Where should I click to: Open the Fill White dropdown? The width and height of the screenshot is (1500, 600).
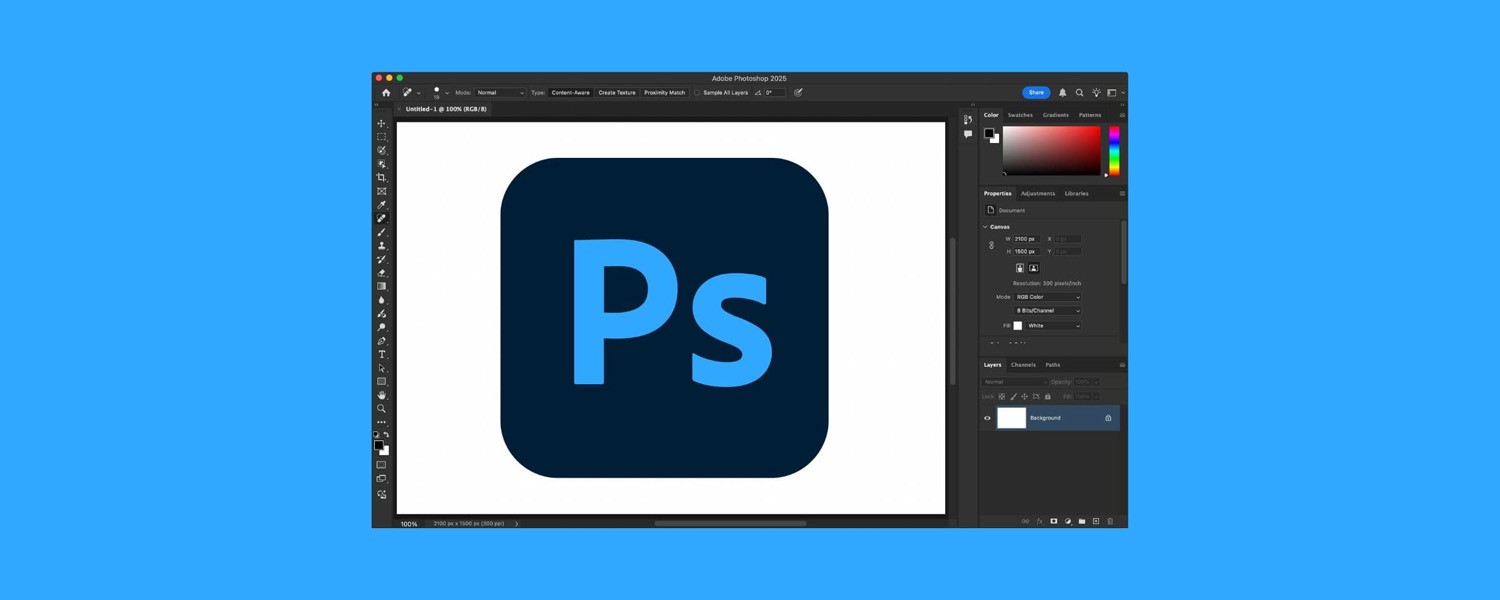1053,326
